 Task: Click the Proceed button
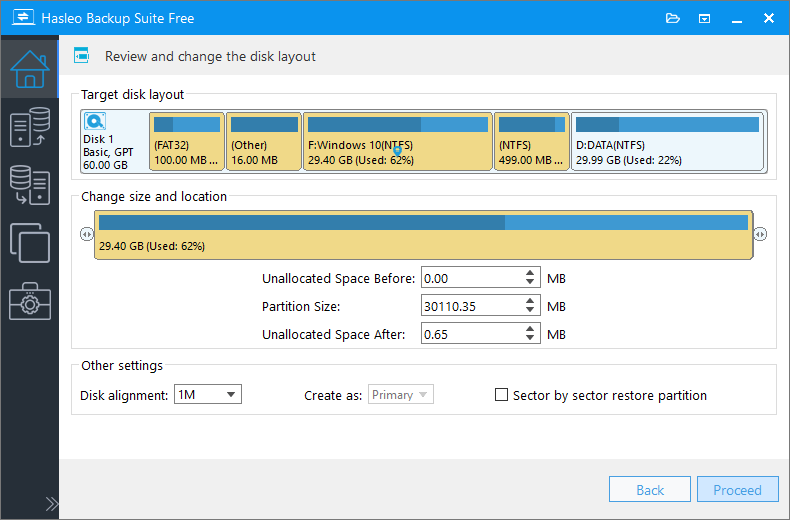[738, 489]
